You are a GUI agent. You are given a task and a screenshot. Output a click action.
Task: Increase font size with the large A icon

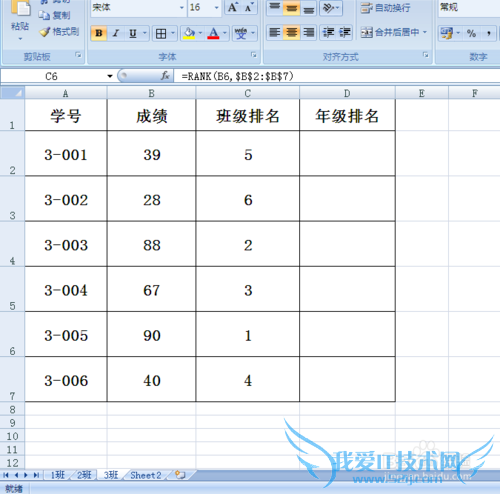pos(233,7)
